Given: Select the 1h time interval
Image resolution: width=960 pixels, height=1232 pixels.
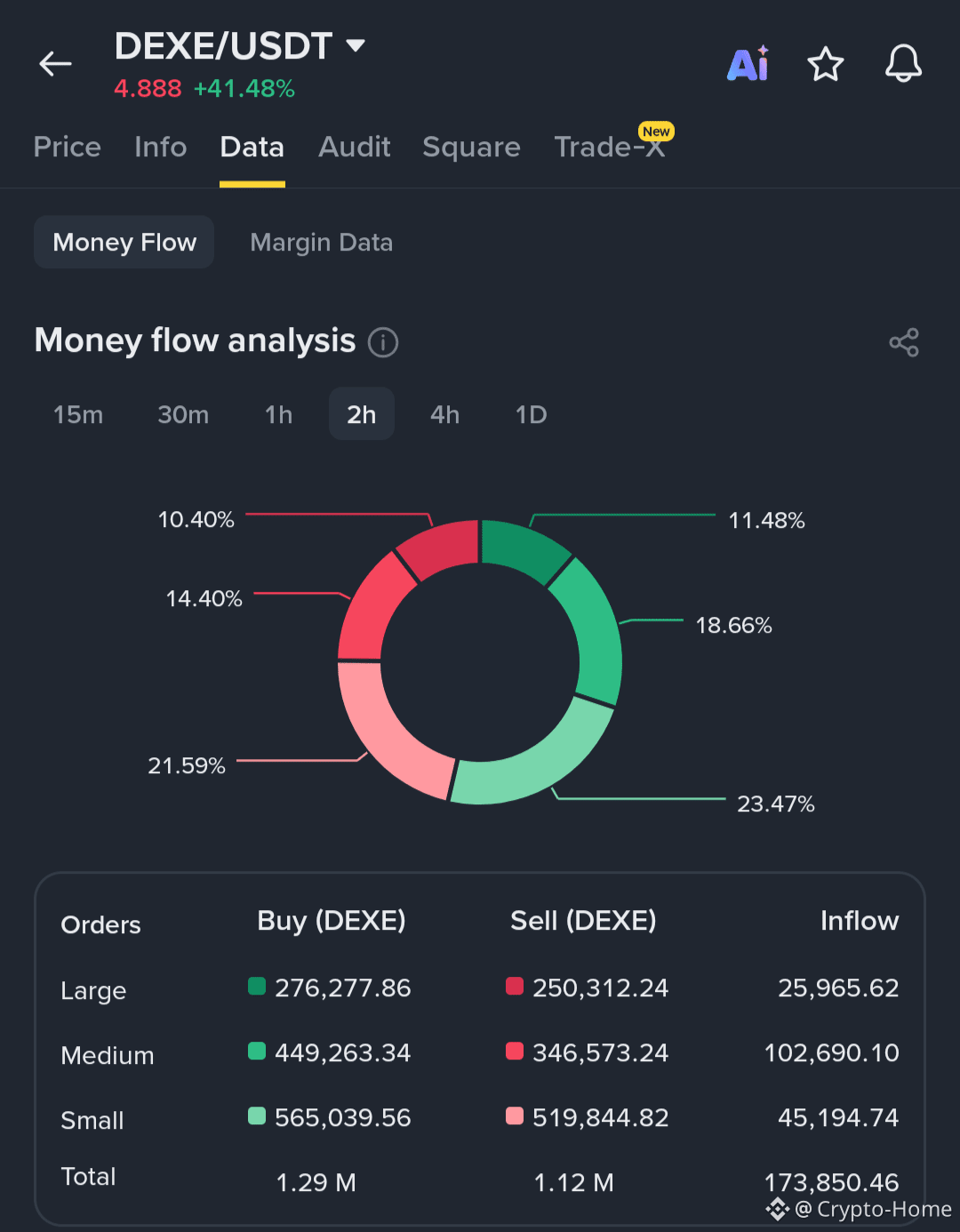Looking at the screenshot, I should coord(279,414).
